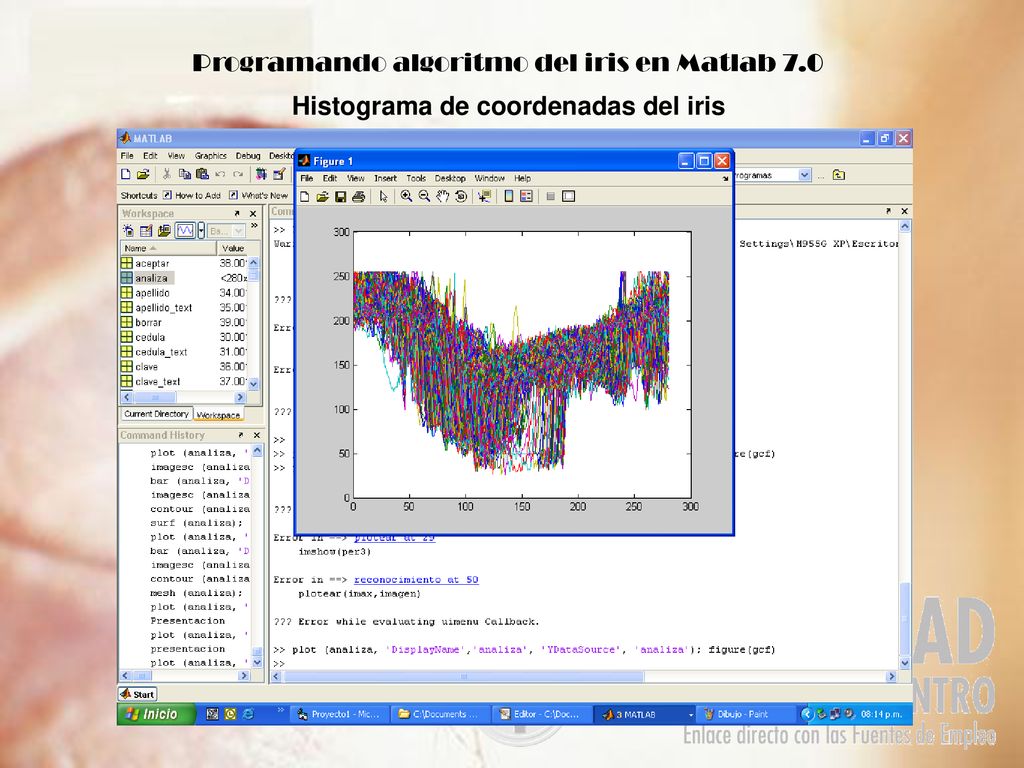The image size is (1024, 768).
Task: Click the Open file icon in MATLAB toolbar
Action: point(143,174)
